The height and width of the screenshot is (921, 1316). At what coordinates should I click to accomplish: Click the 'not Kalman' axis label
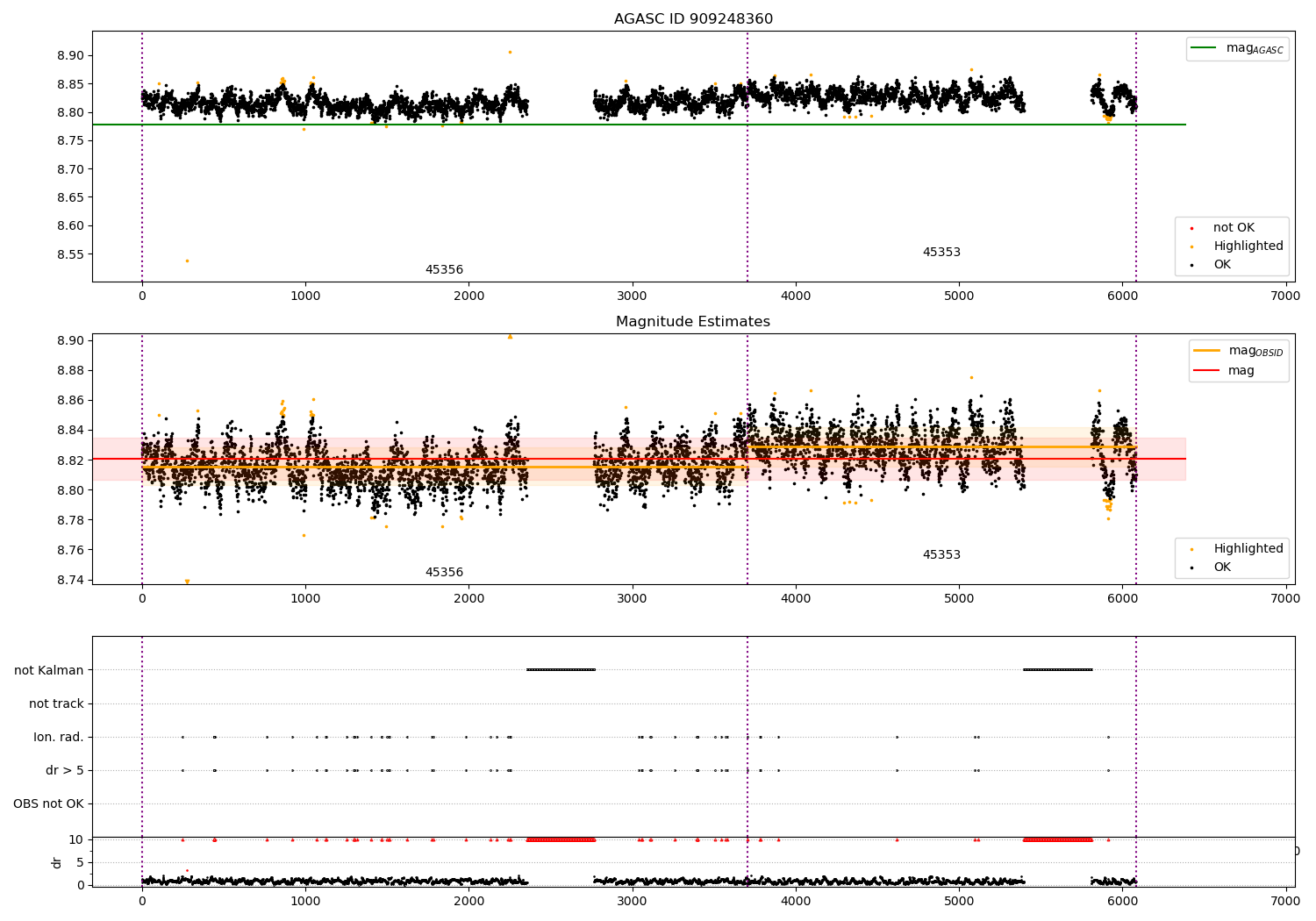tap(49, 670)
